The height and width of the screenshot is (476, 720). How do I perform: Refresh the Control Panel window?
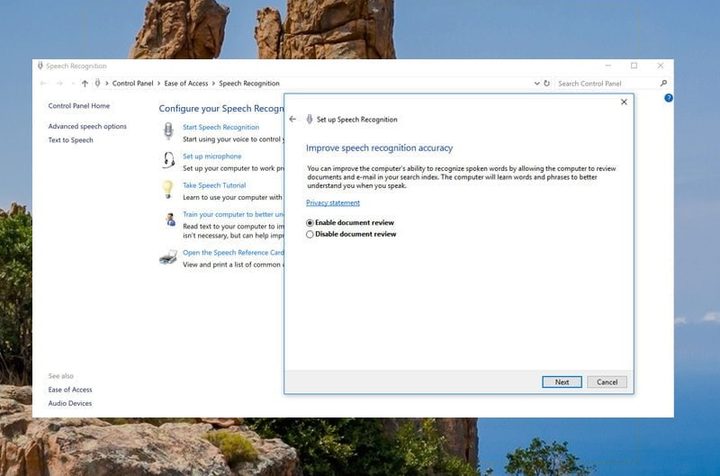(x=546, y=83)
